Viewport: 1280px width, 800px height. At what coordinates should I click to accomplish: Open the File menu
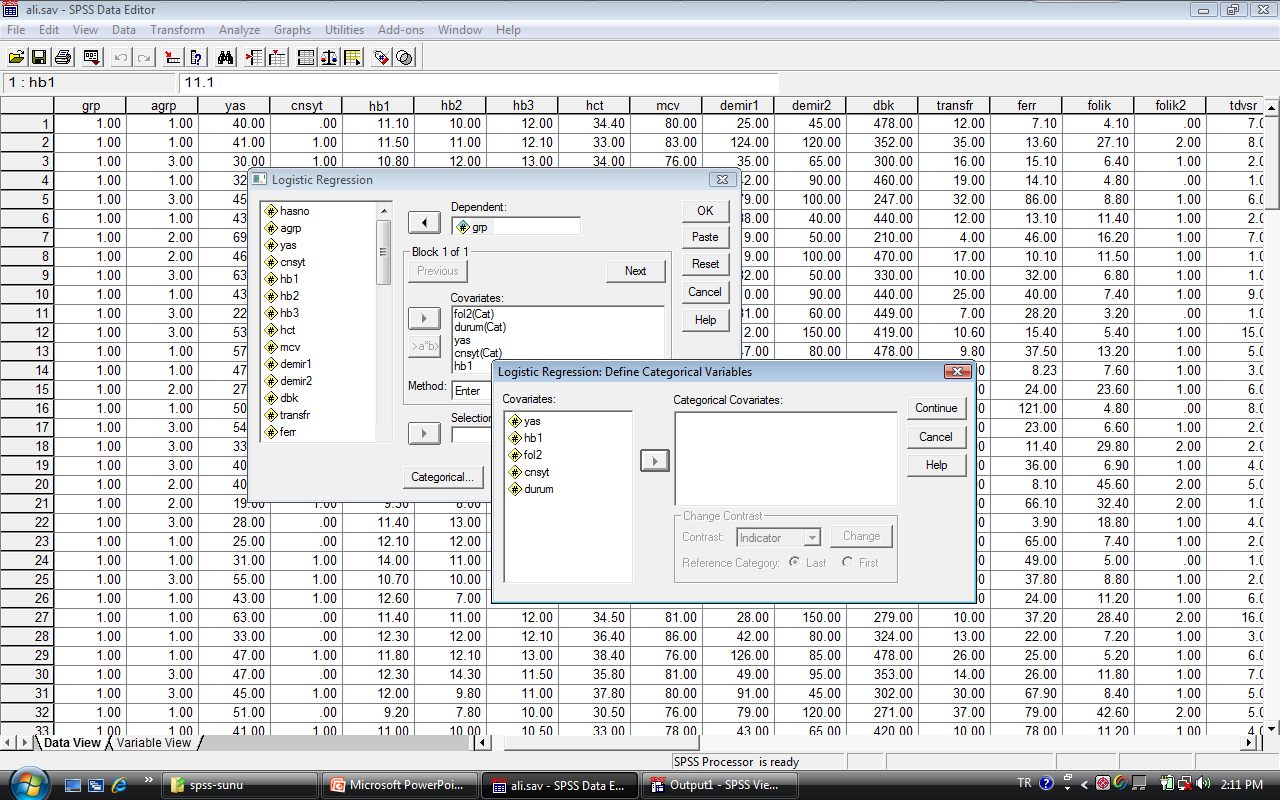click(x=16, y=30)
